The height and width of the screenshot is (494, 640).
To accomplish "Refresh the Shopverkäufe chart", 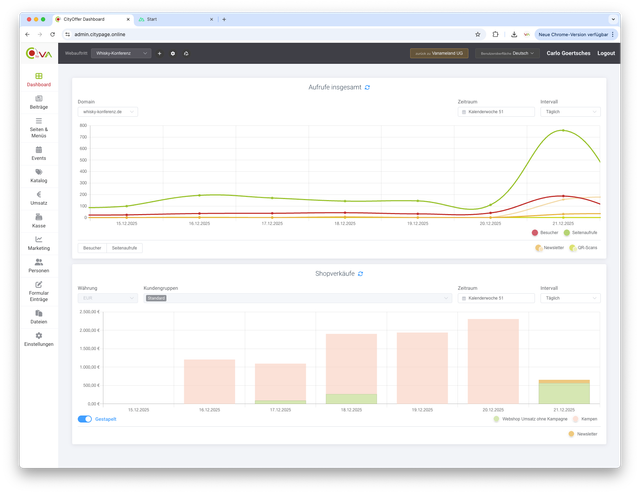I will pos(360,273).
